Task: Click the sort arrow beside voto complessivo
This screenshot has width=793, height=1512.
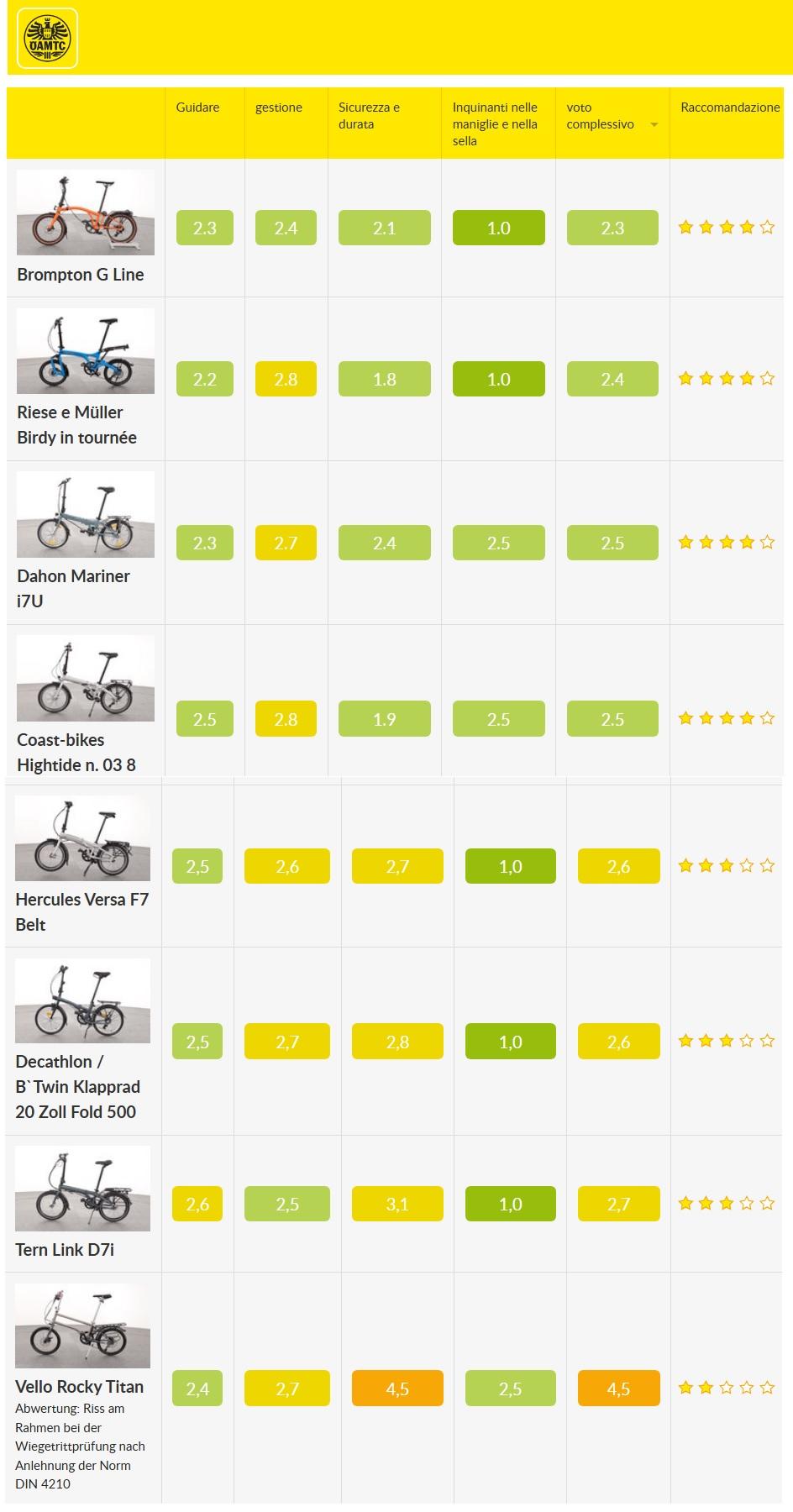Action: tap(654, 125)
